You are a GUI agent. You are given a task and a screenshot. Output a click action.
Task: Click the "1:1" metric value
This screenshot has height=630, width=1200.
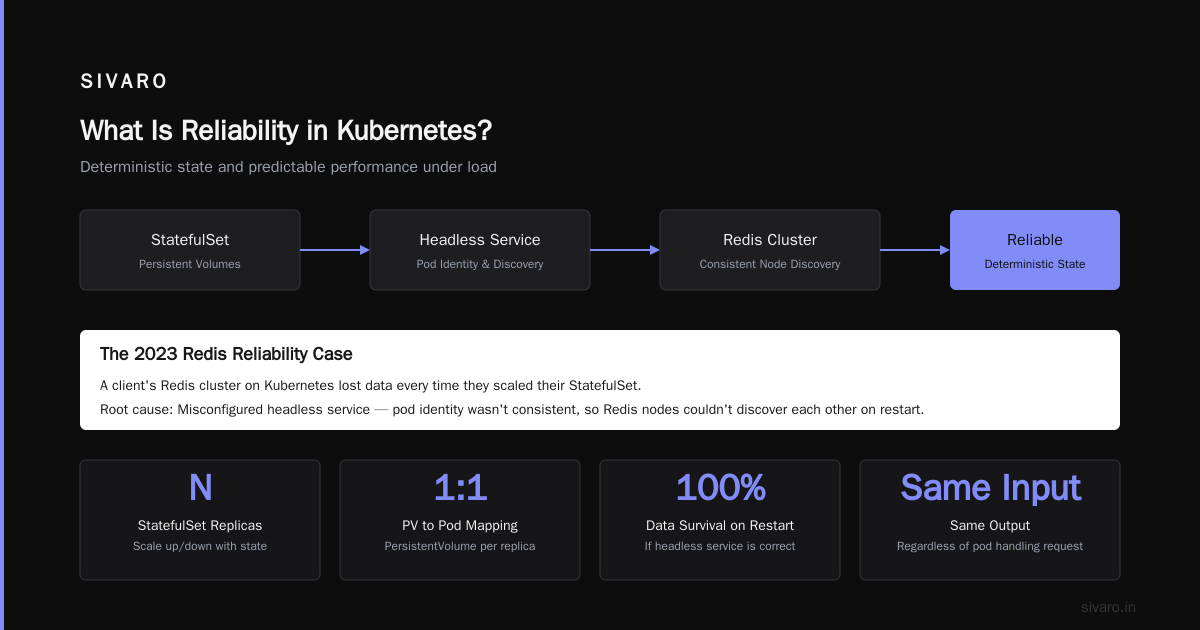click(460, 488)
